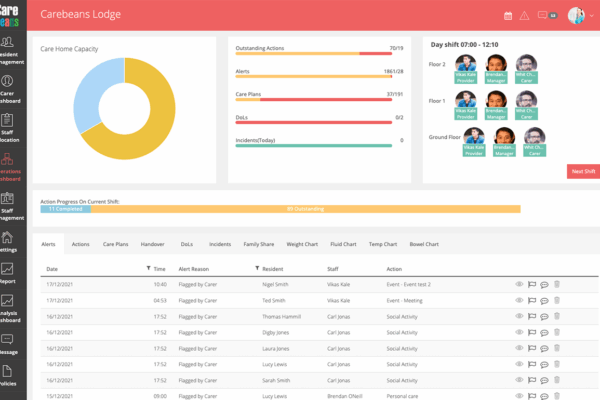This screenshot has width=600, height=400.
Task: Flag the Ted Smith alert row
Action: click(532, 300)
